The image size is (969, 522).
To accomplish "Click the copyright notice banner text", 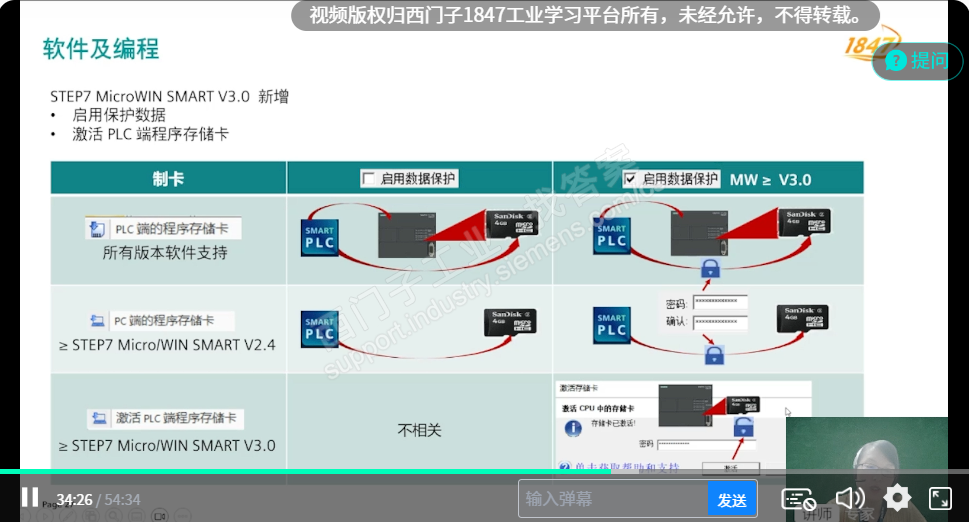I will click(x=585, y=15).
